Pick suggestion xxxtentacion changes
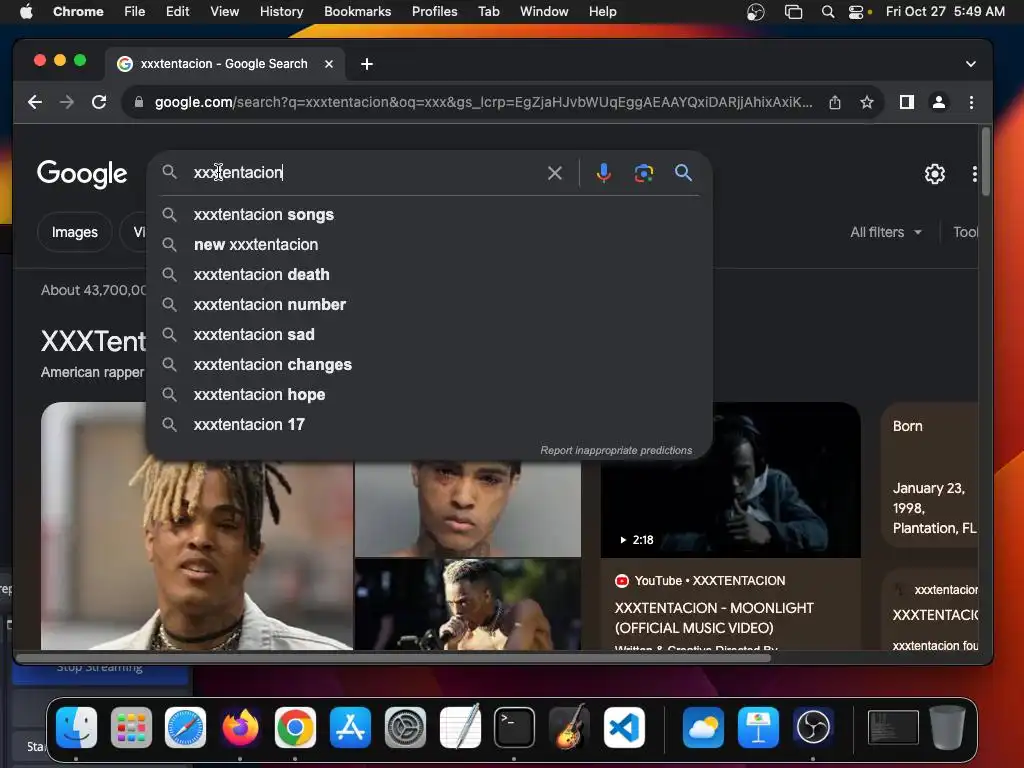 point(428,365)
